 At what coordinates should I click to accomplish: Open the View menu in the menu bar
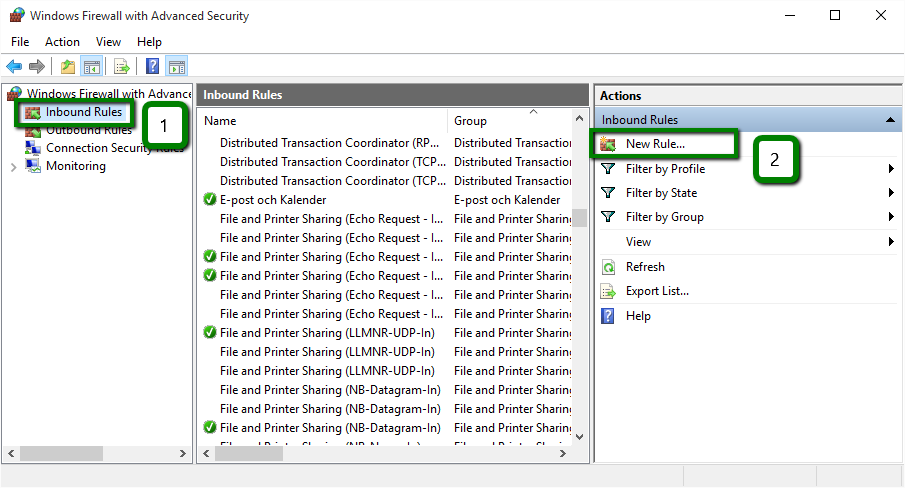click(108, 42)
